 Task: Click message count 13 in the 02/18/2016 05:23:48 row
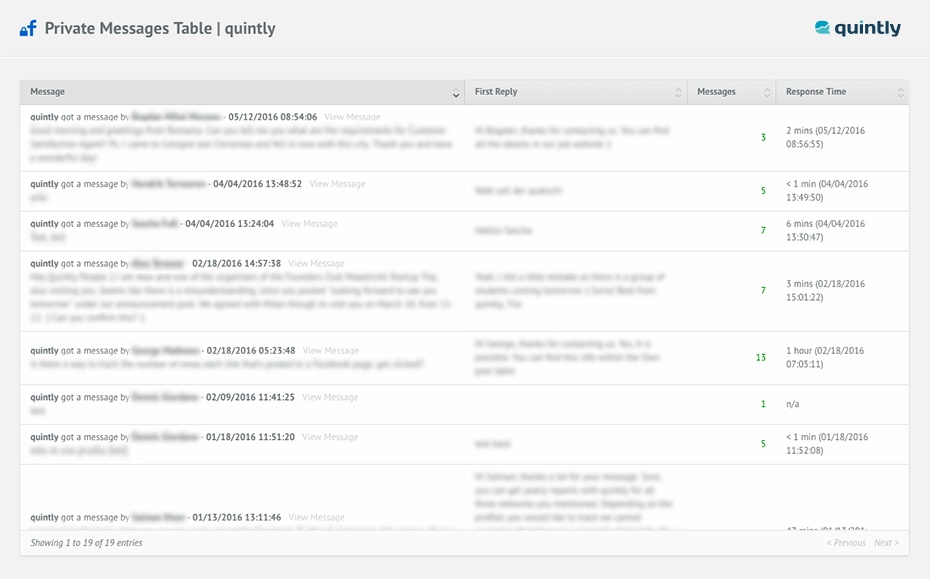(761, 357)
